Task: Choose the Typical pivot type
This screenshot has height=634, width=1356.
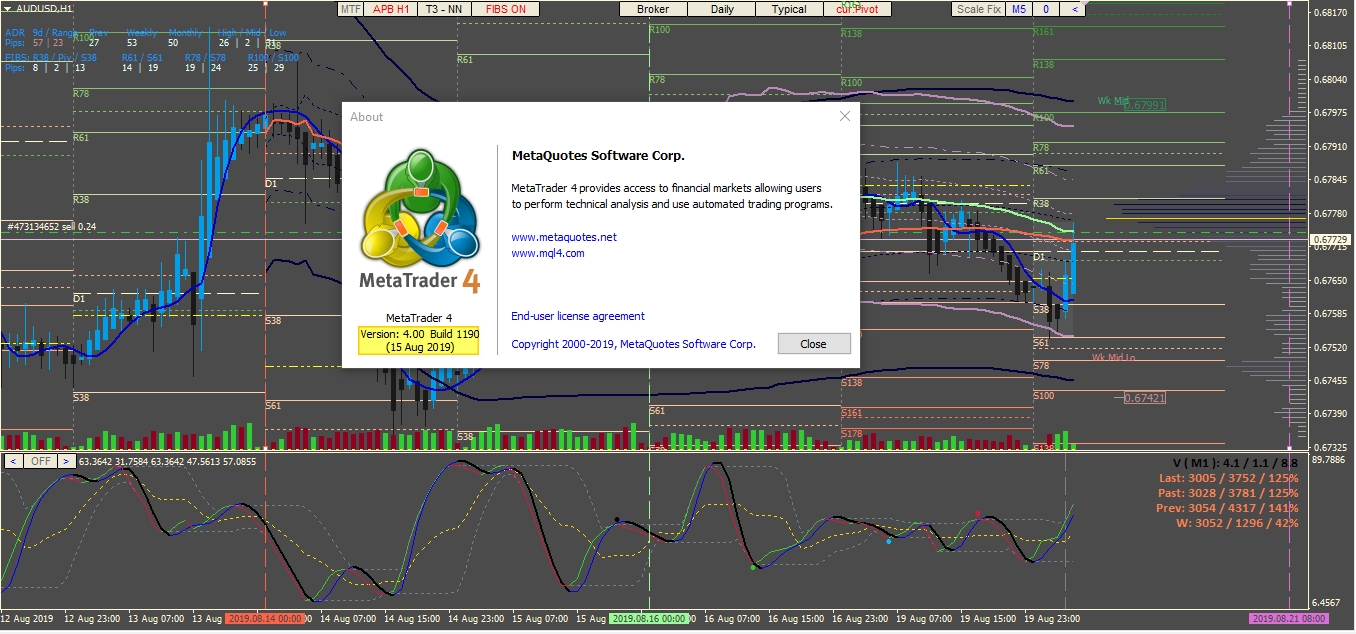Action: [789, 9]
